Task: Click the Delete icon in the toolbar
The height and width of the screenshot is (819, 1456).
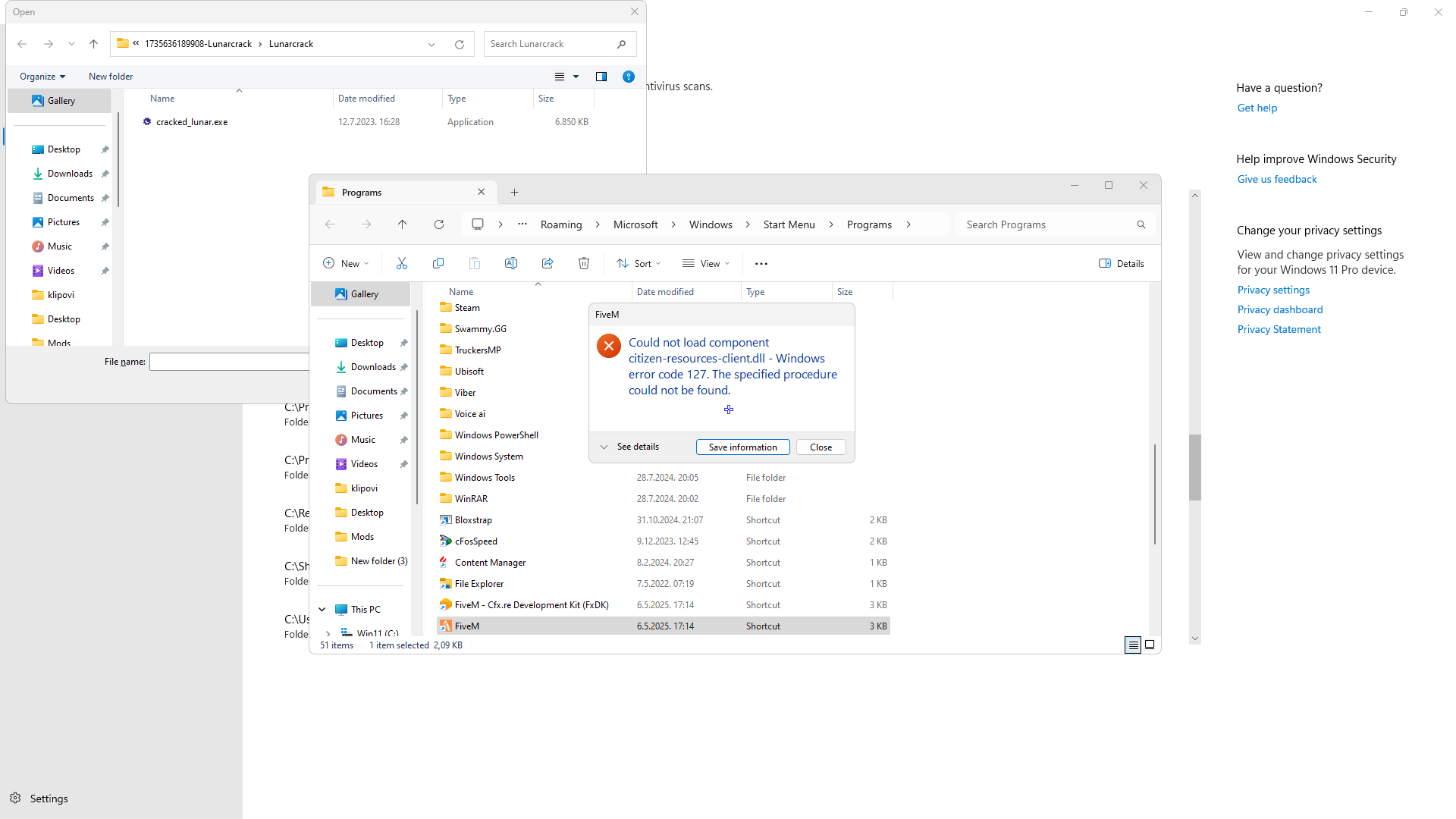Action: tap(584, 263)
